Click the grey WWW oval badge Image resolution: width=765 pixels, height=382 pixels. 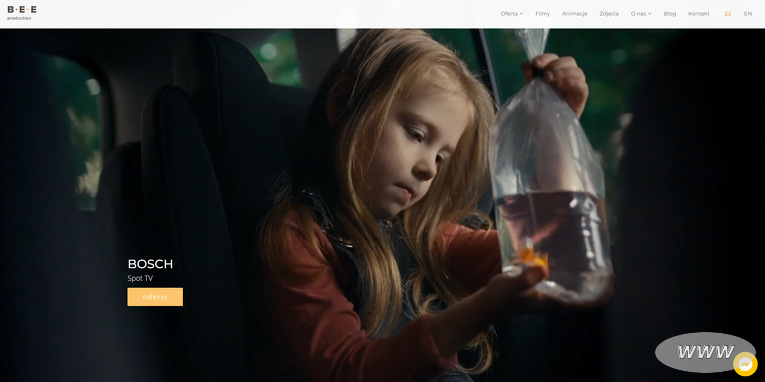pos(705,352)
